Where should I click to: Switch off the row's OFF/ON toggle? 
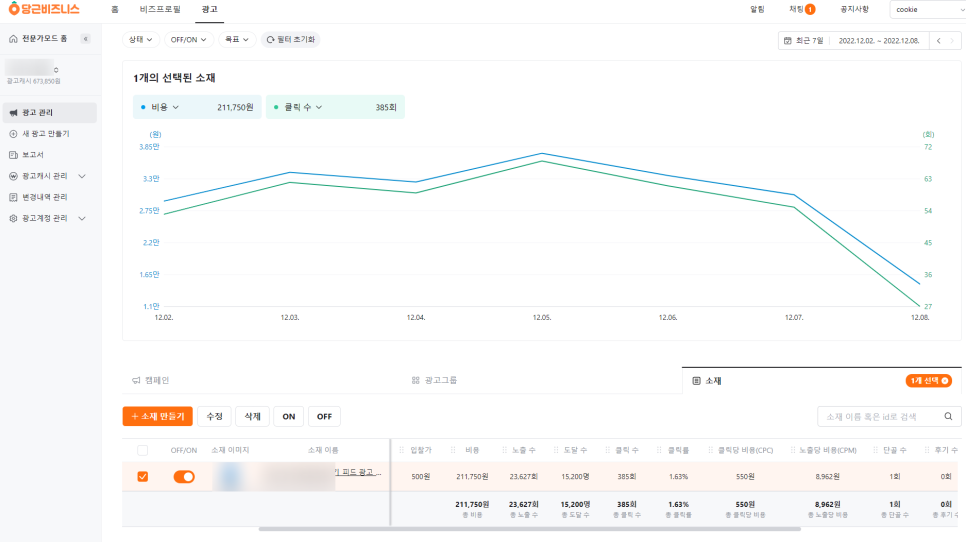[184, 477]
